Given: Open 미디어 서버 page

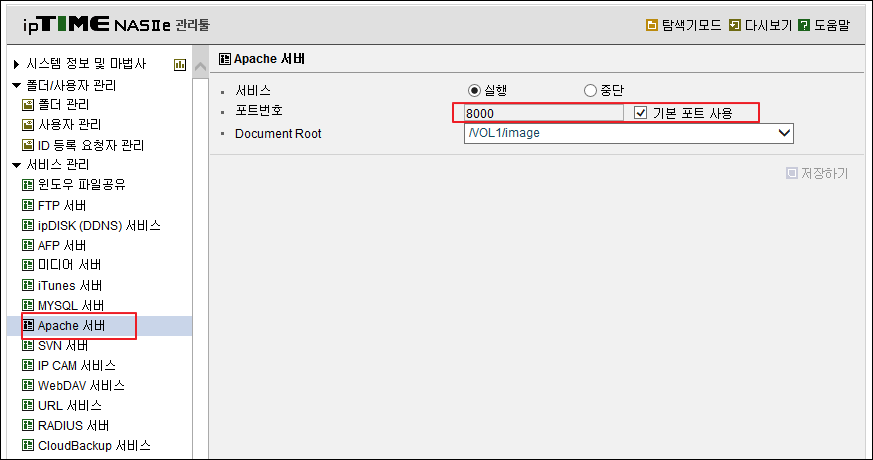Looking at the screenshot, I should point(70,265).
